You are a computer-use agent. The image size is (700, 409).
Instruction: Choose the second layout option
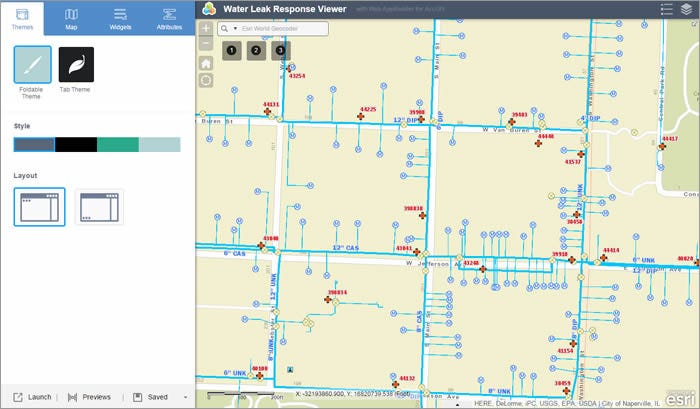99,207
